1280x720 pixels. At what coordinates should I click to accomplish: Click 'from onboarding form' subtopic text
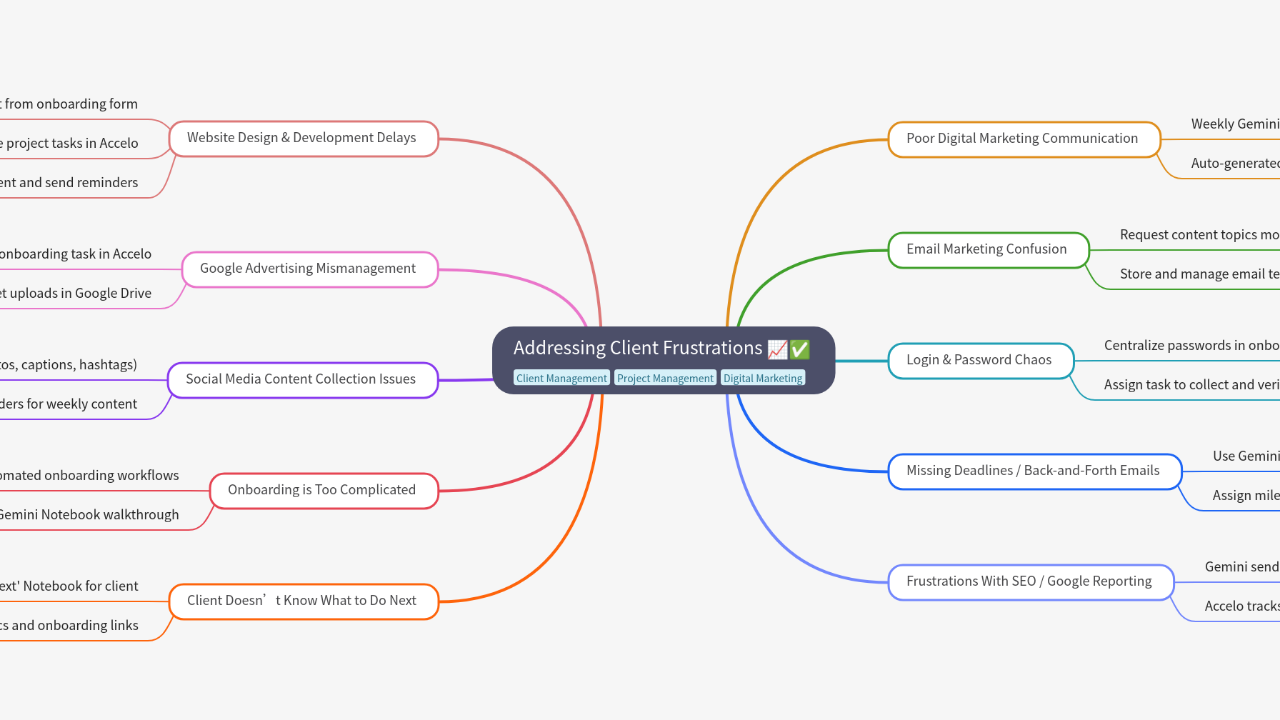[69, 104]
